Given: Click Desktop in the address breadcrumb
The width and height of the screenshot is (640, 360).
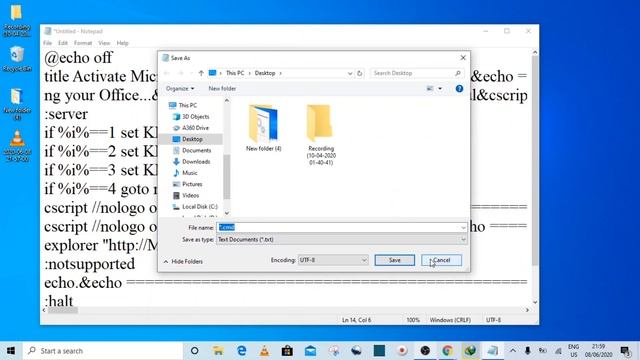Looking at the screenshot, I should (265, 73).
